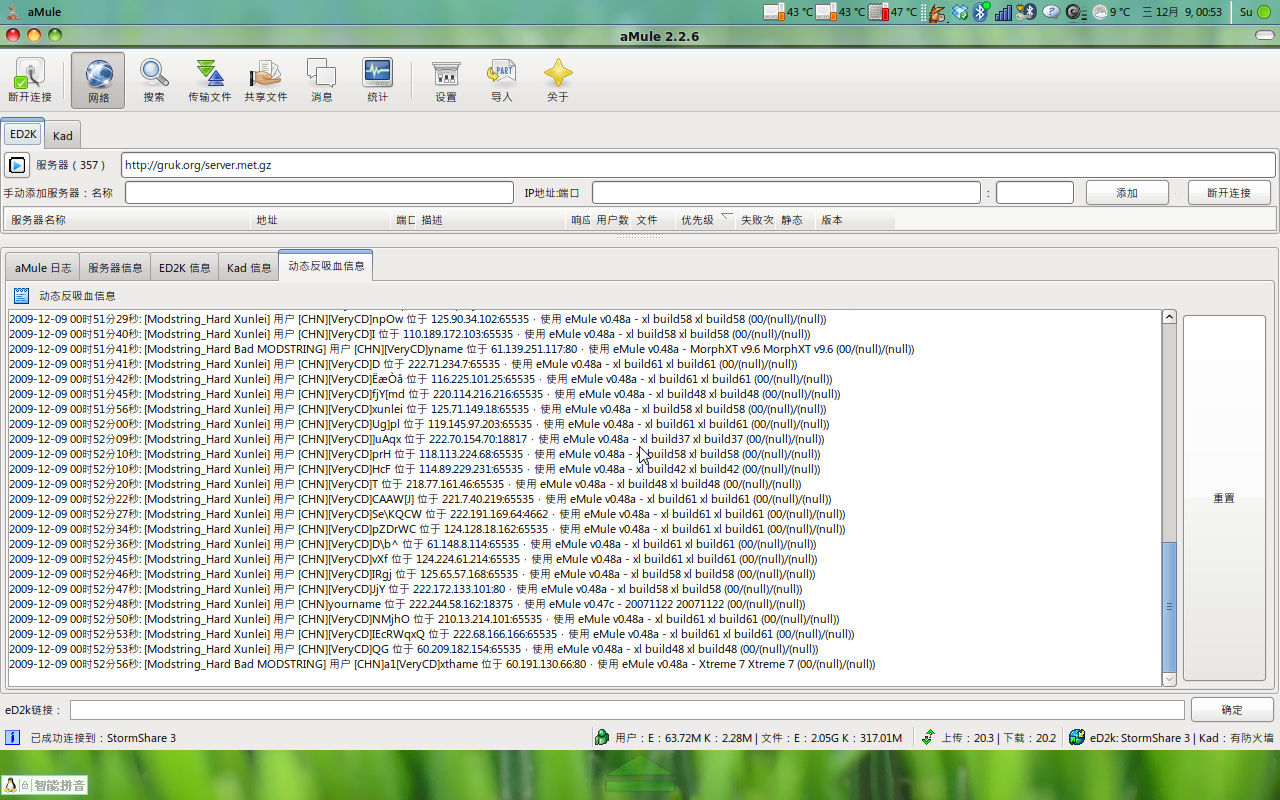
Task: Click the log scrollbar down arrow
Action: tap(1169, 679)
